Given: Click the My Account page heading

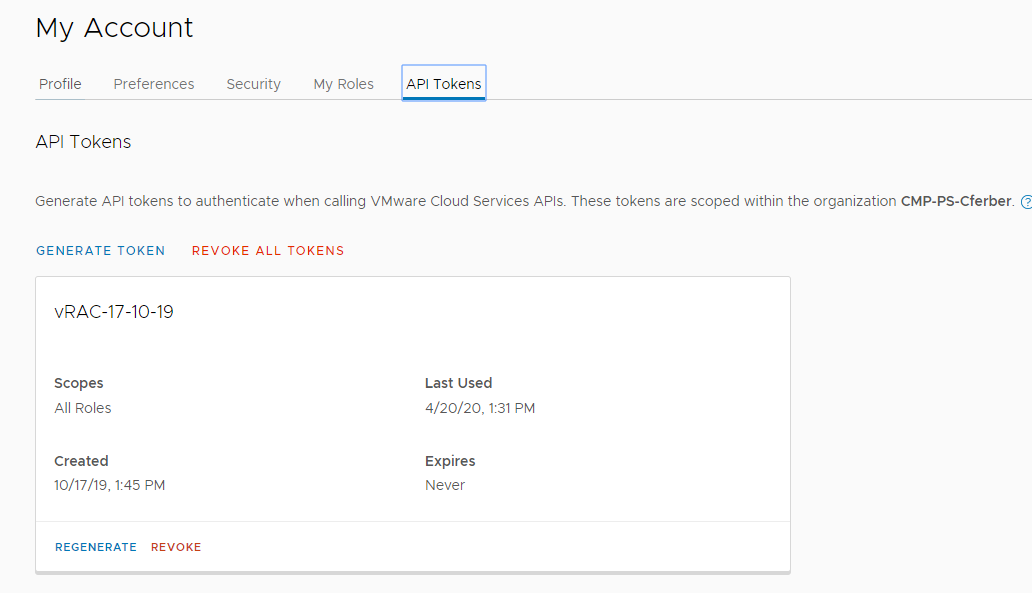Looking at the screenshot, I should pos(115,28).
